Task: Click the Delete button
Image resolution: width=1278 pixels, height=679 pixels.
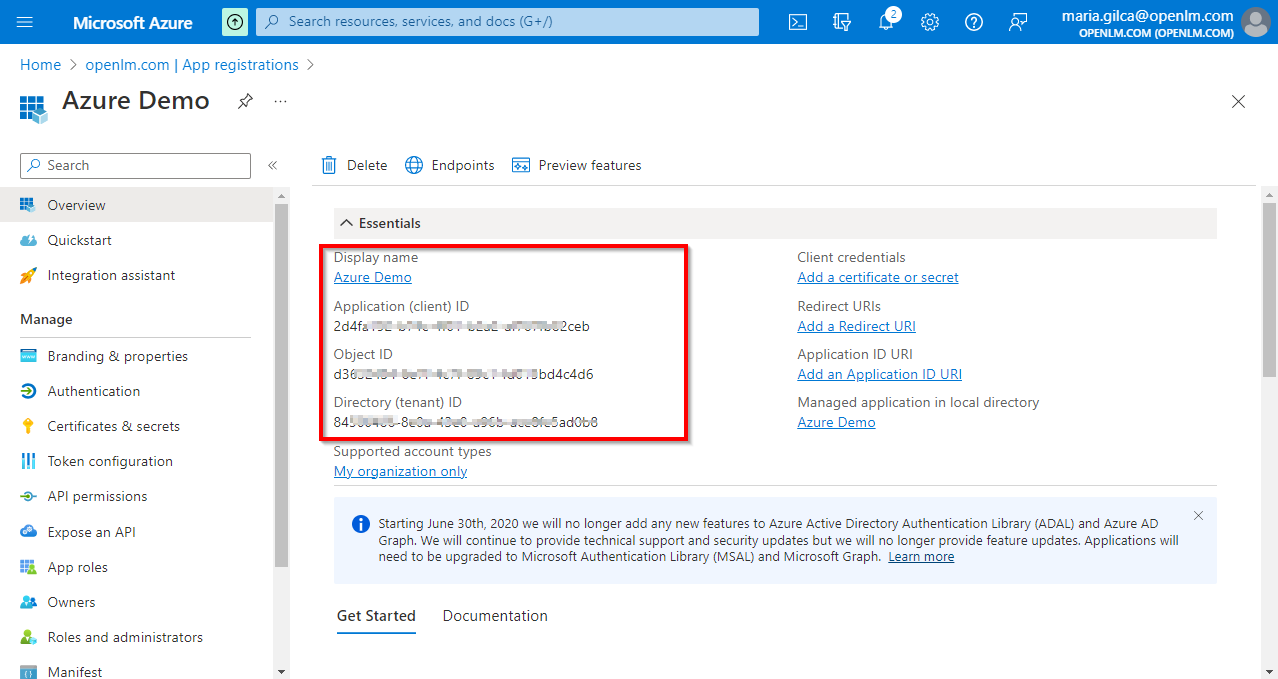Action: click(354, 165)
